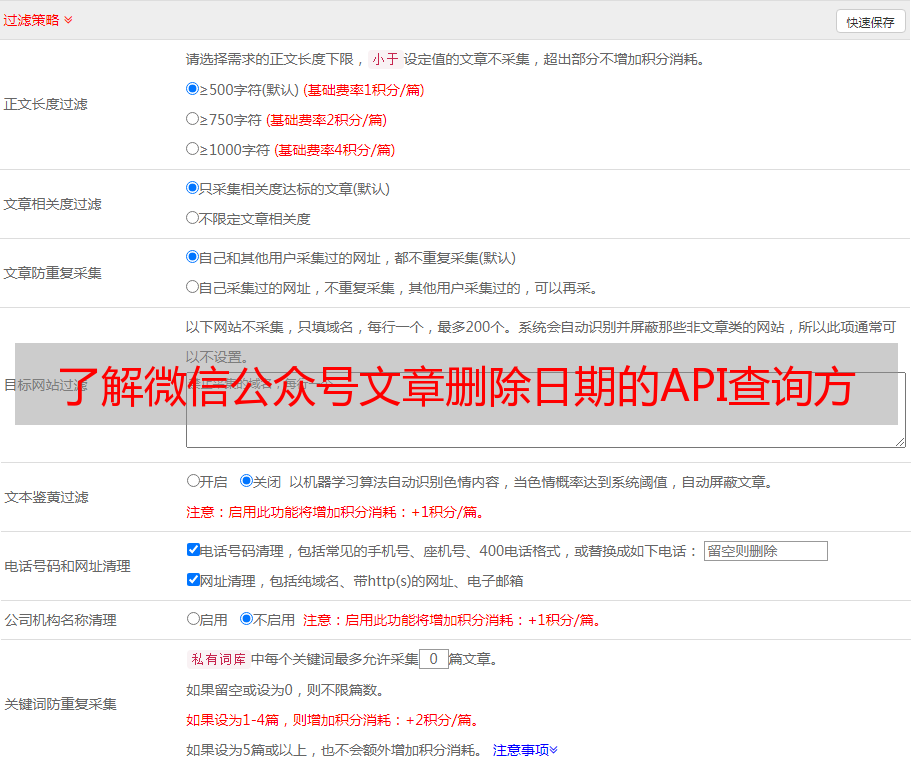Select 自己采集过的网址 no-repeat option
Screen dimensions: 912x768
pyautogui.click(x=193, y=287)
